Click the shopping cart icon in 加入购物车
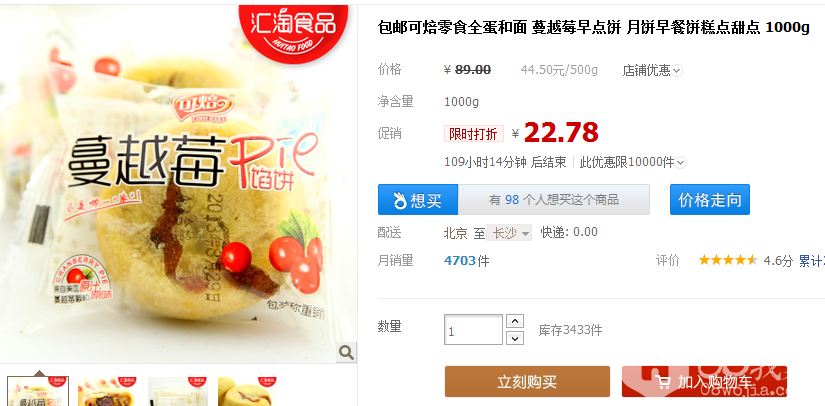 (x=663, y=382)
